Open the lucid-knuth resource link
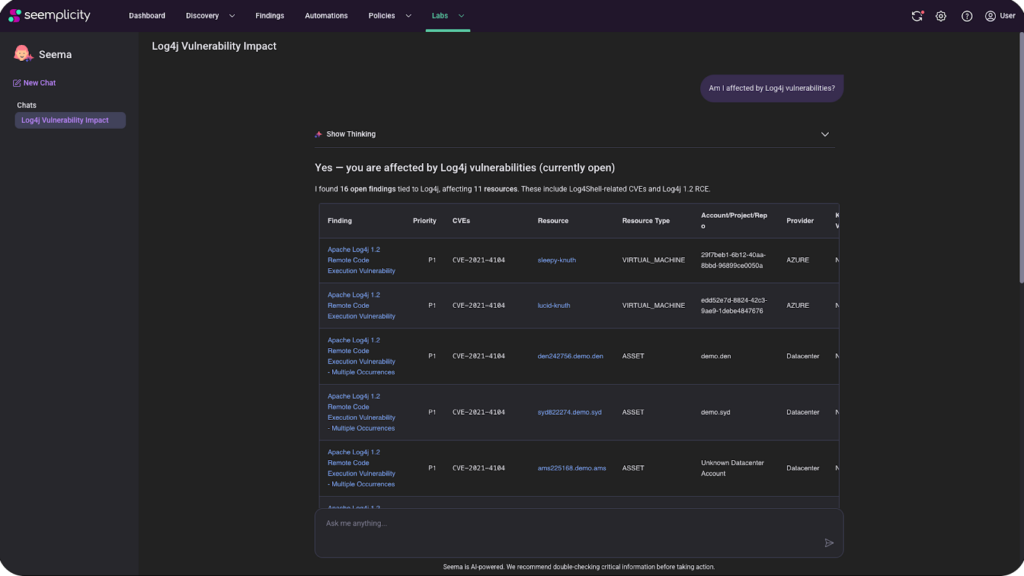1024x576 pixels. pos(554,306)
